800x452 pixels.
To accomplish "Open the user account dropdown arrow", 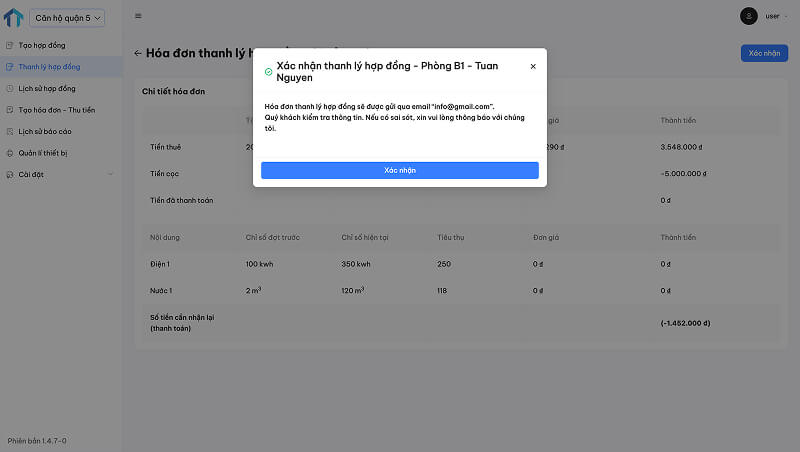I will (x=786, y=16).
